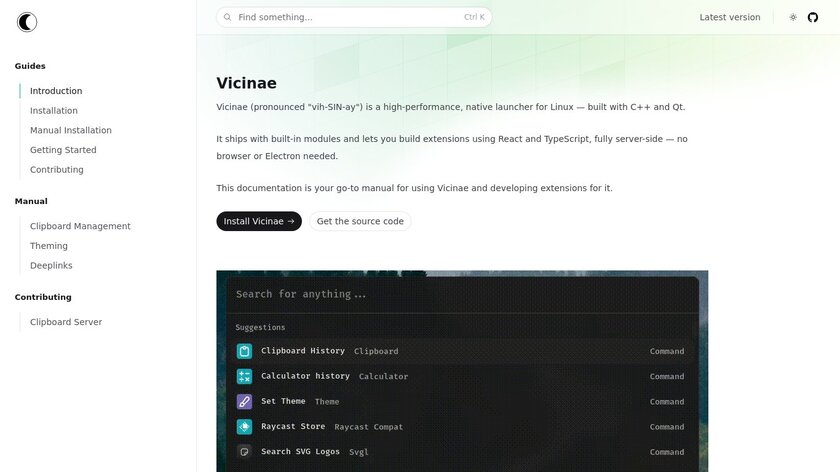Open the Installation guide page

click(x=54, y=111)
